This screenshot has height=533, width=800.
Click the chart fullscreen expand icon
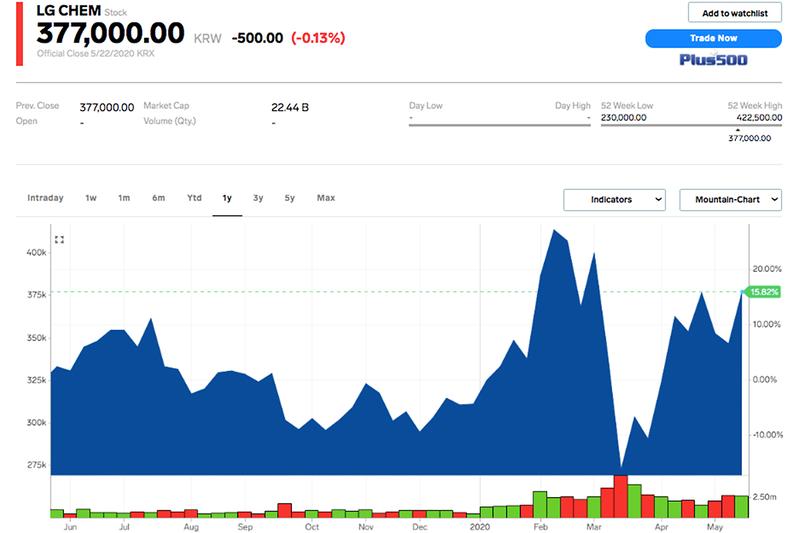point(59,240)
